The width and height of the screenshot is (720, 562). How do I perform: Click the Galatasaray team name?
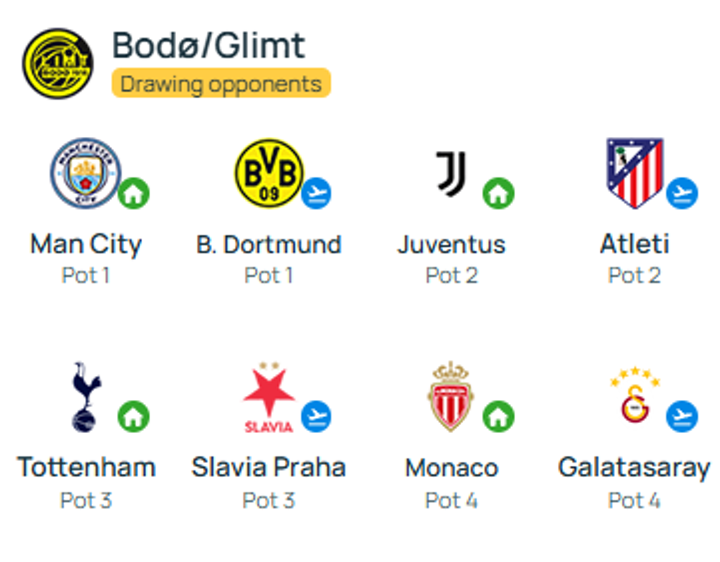(x=634, y=467)
